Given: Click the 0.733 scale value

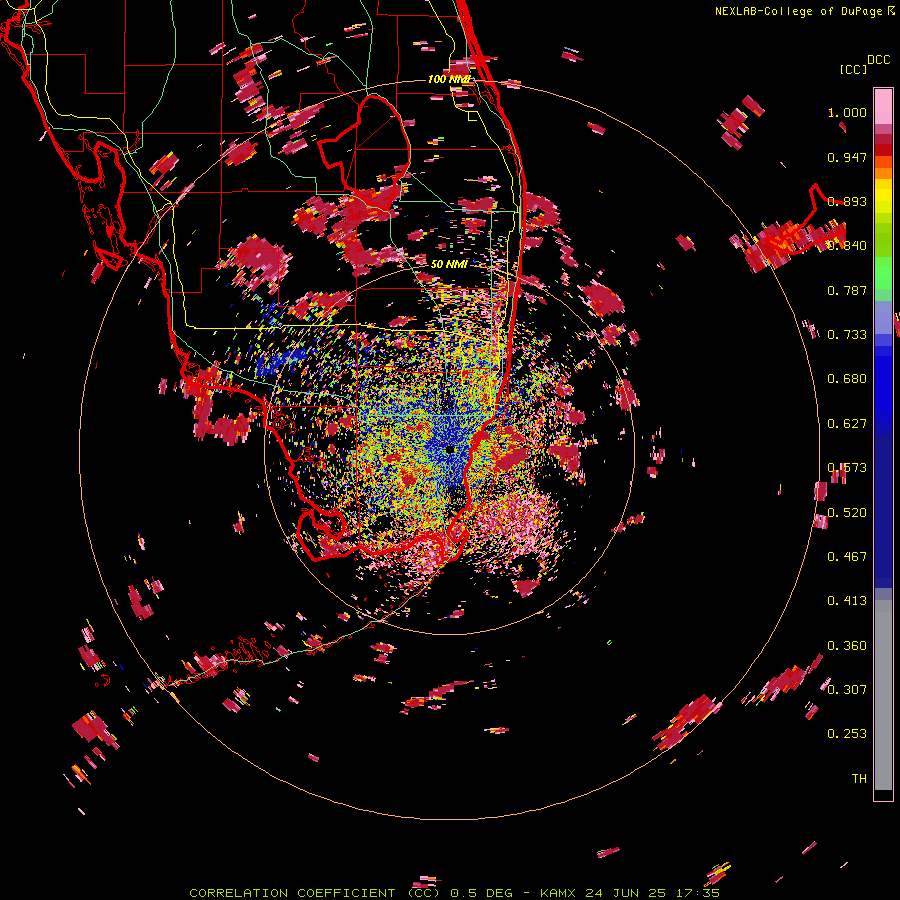Looking at the screenshot, I should point(847,335).
